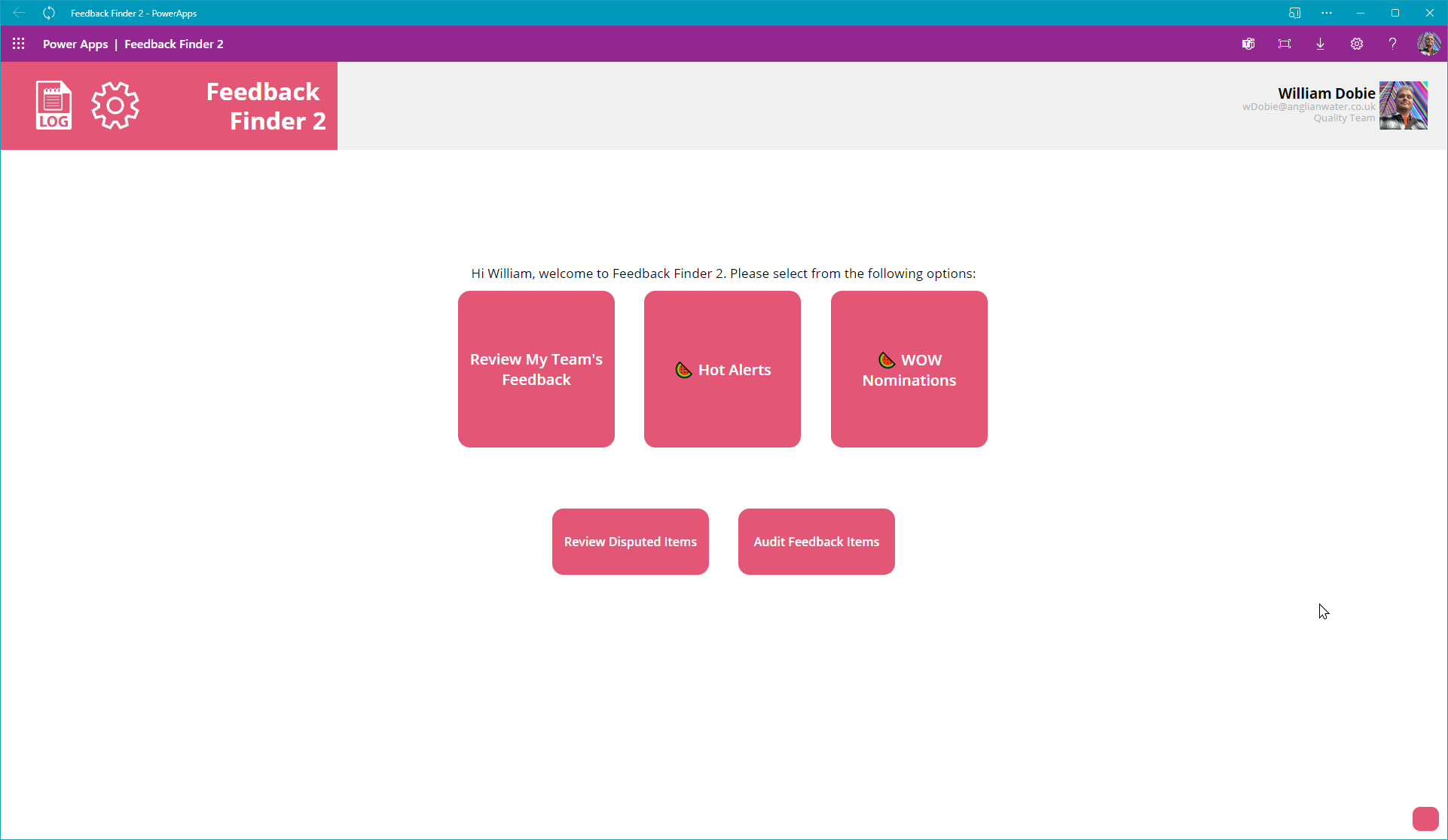Click William Dobie's profile photo

[x=1404, y=105]
